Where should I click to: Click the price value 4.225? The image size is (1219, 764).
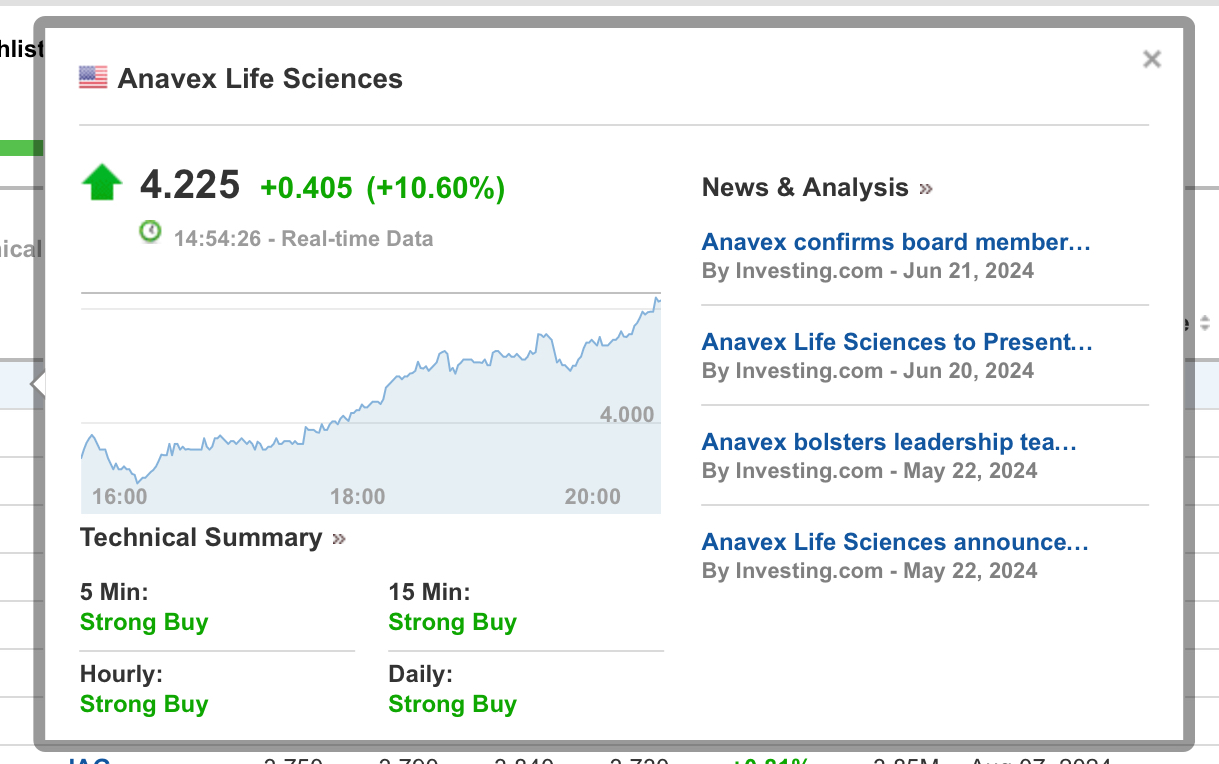[x=190, y=185]
